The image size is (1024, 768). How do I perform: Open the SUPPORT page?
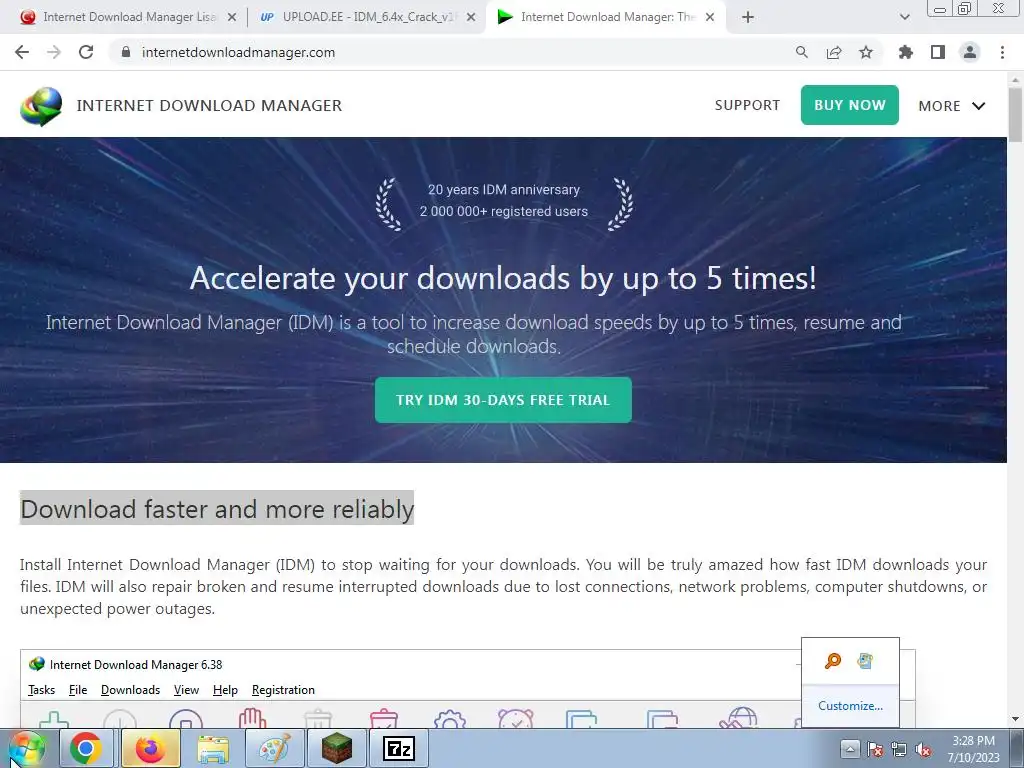click(x=747, y=105)
